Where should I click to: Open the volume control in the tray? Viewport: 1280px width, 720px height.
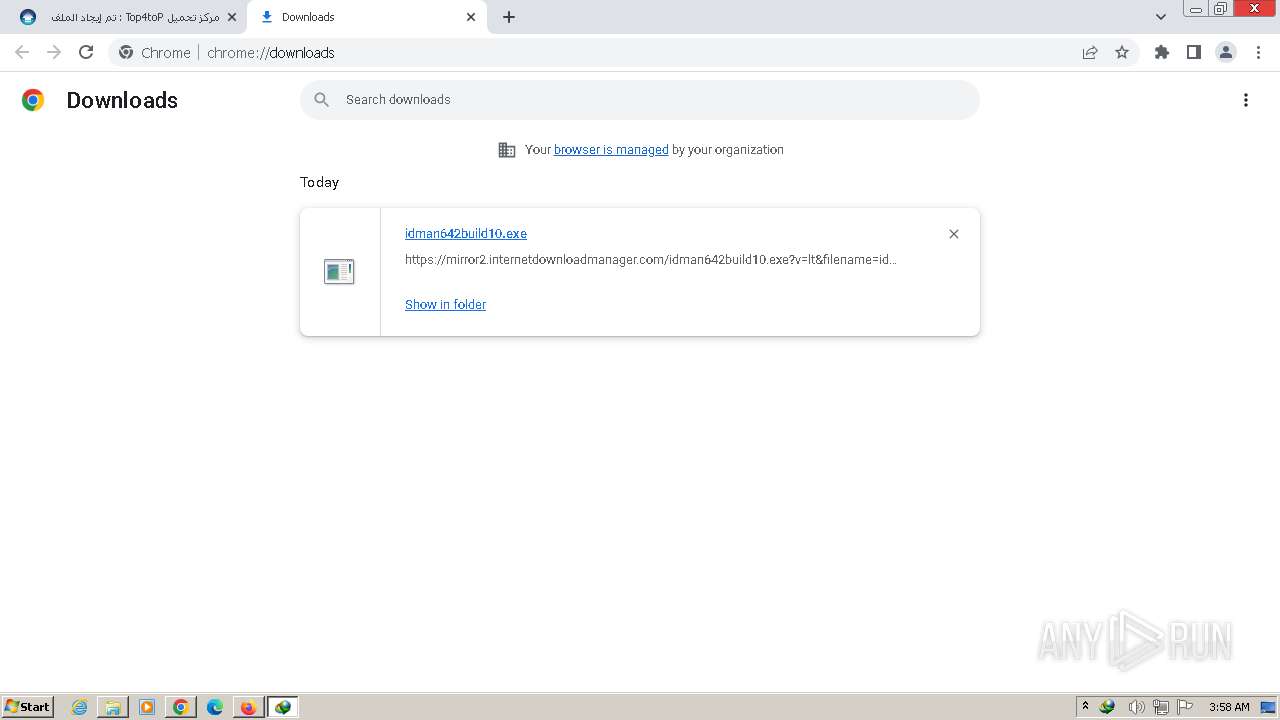point(1136,707)
